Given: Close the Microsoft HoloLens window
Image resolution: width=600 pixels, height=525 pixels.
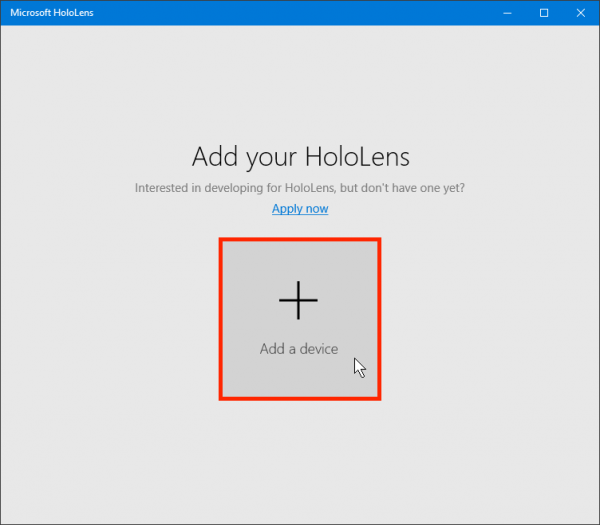Looking at the screenshot, I should pos(580,13).
